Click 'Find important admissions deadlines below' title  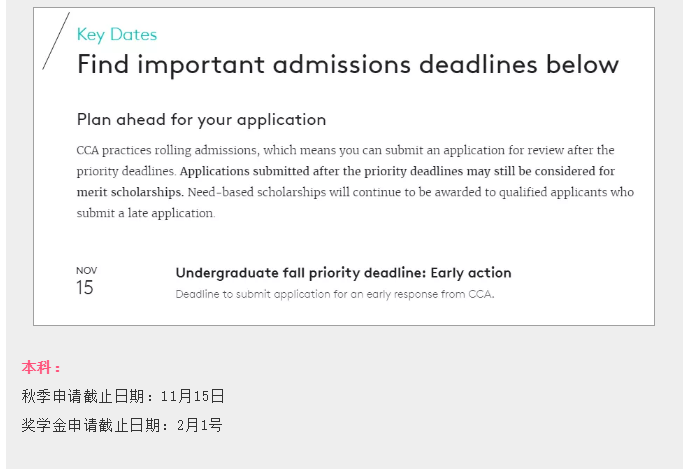[348, 65]
